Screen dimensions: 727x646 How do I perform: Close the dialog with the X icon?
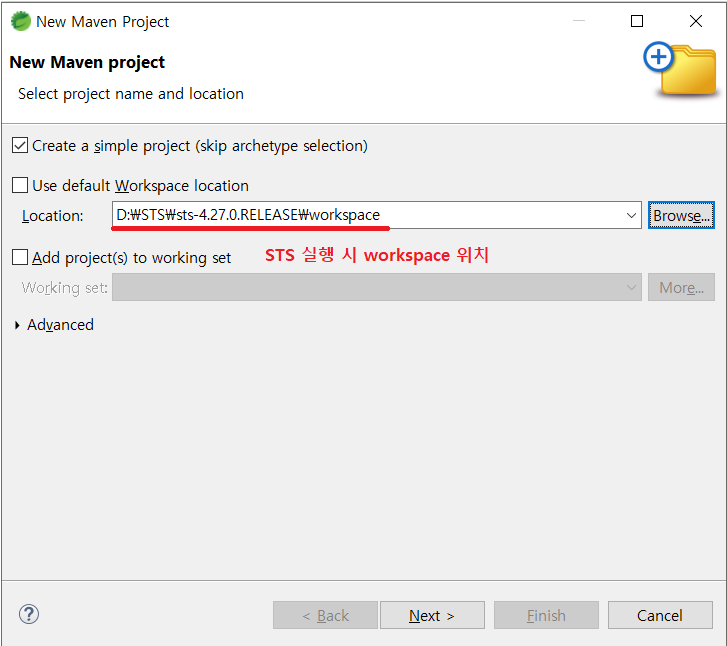click(x=696, y=21)
